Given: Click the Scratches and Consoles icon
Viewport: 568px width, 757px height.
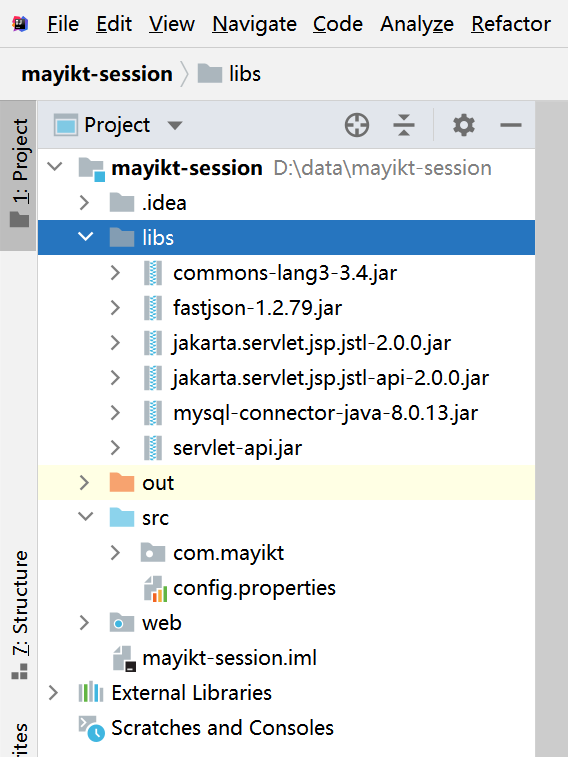Looking at the screenshot, I should [x=92, y=729].
